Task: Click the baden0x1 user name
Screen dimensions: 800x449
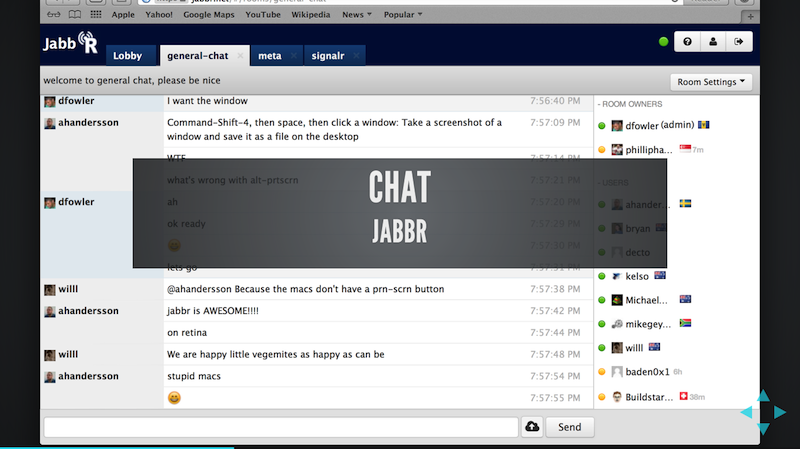Action: click(647, 372)
